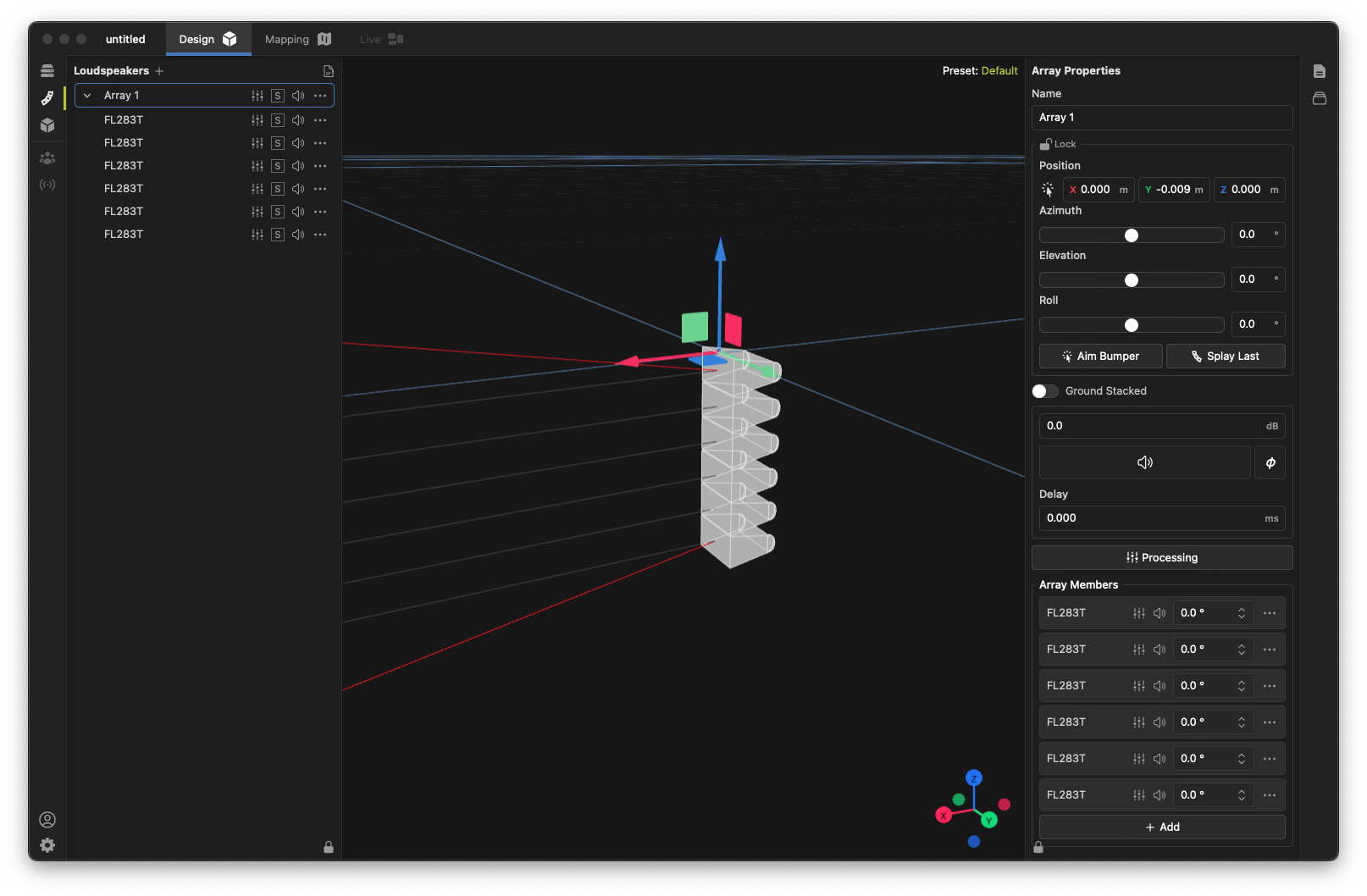This screenshot has height=896, width=1367.
Task: Open more options for Array 1 row
Action: (320, 96)
